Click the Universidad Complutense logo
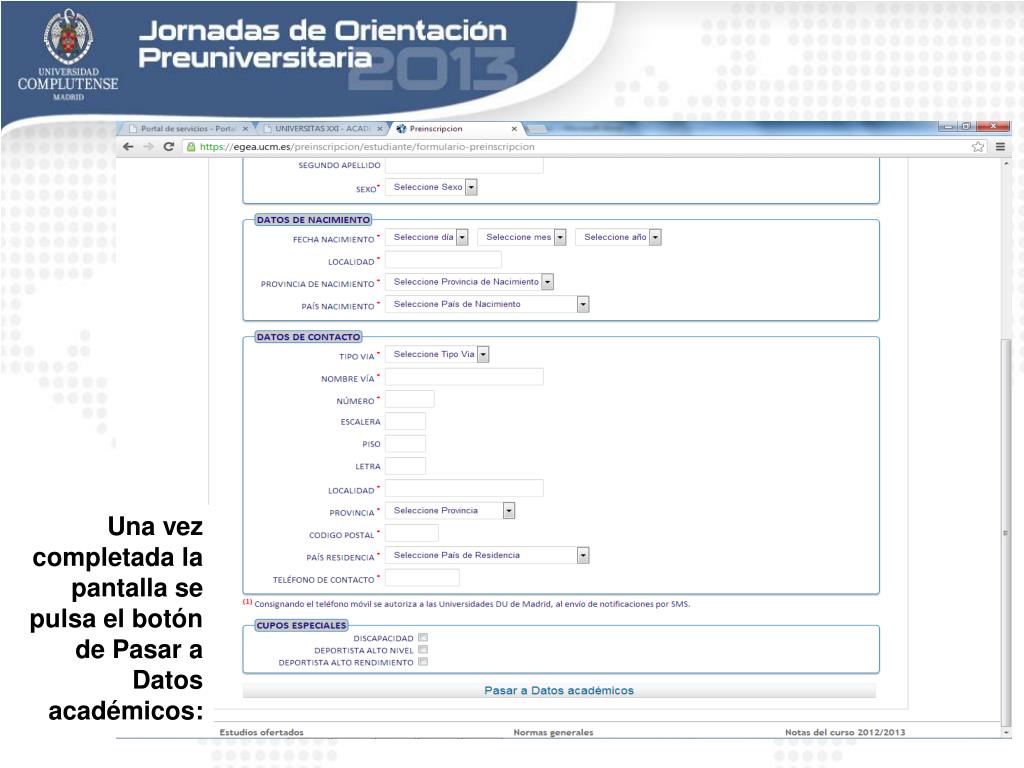Viewport: 1024px width, 768px height. 68,55
